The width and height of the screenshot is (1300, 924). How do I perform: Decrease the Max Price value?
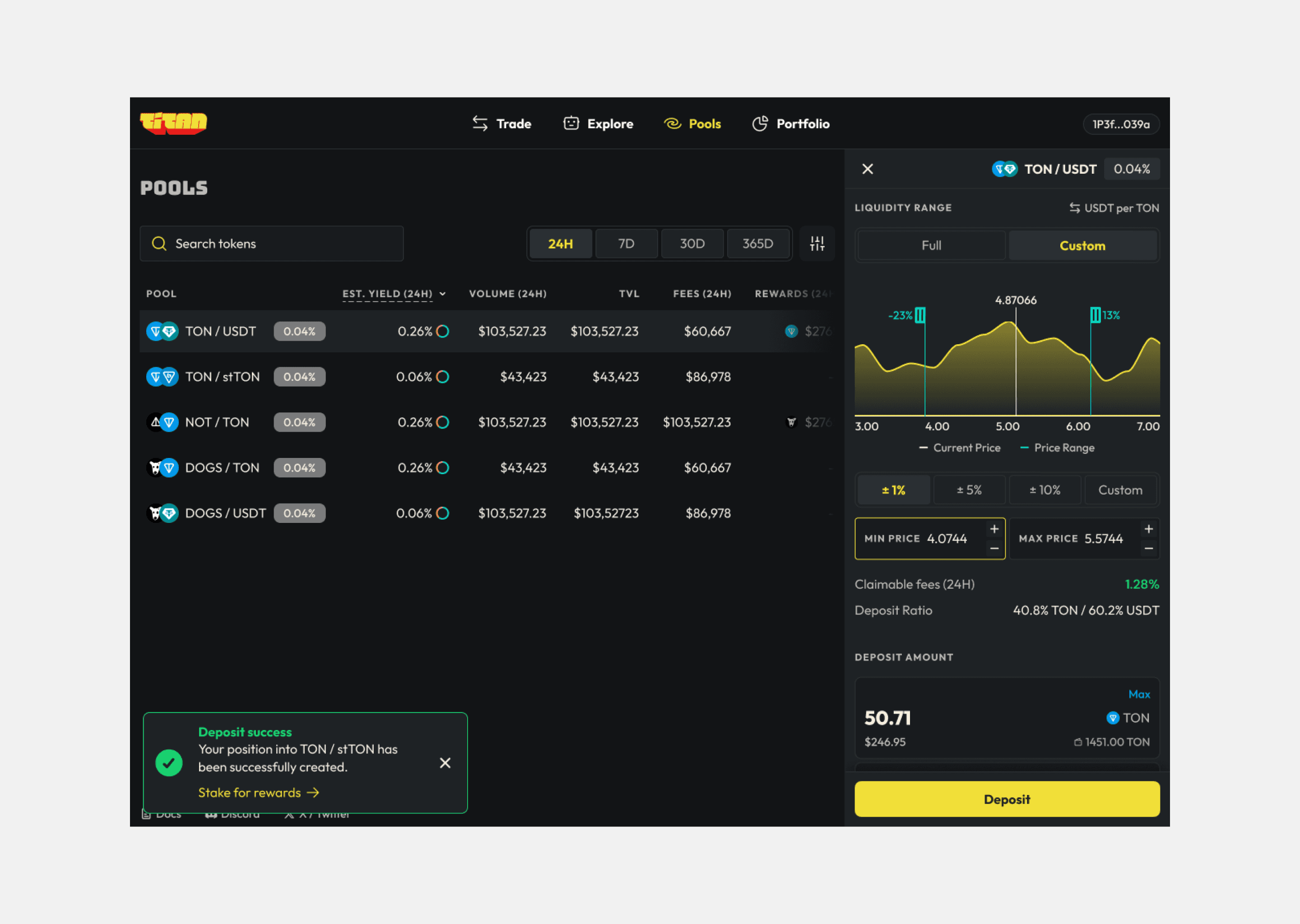pyautogui.click(x=1149, y=549)
